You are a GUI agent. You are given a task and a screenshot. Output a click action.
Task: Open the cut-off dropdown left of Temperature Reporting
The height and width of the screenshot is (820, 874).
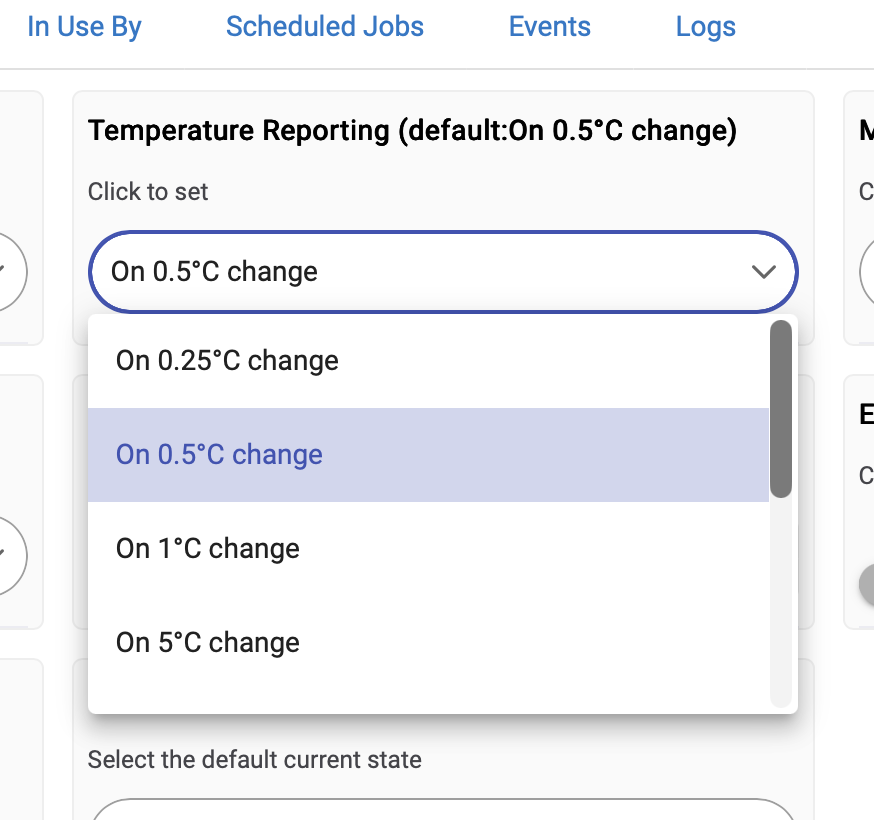[x=8, y=272]
